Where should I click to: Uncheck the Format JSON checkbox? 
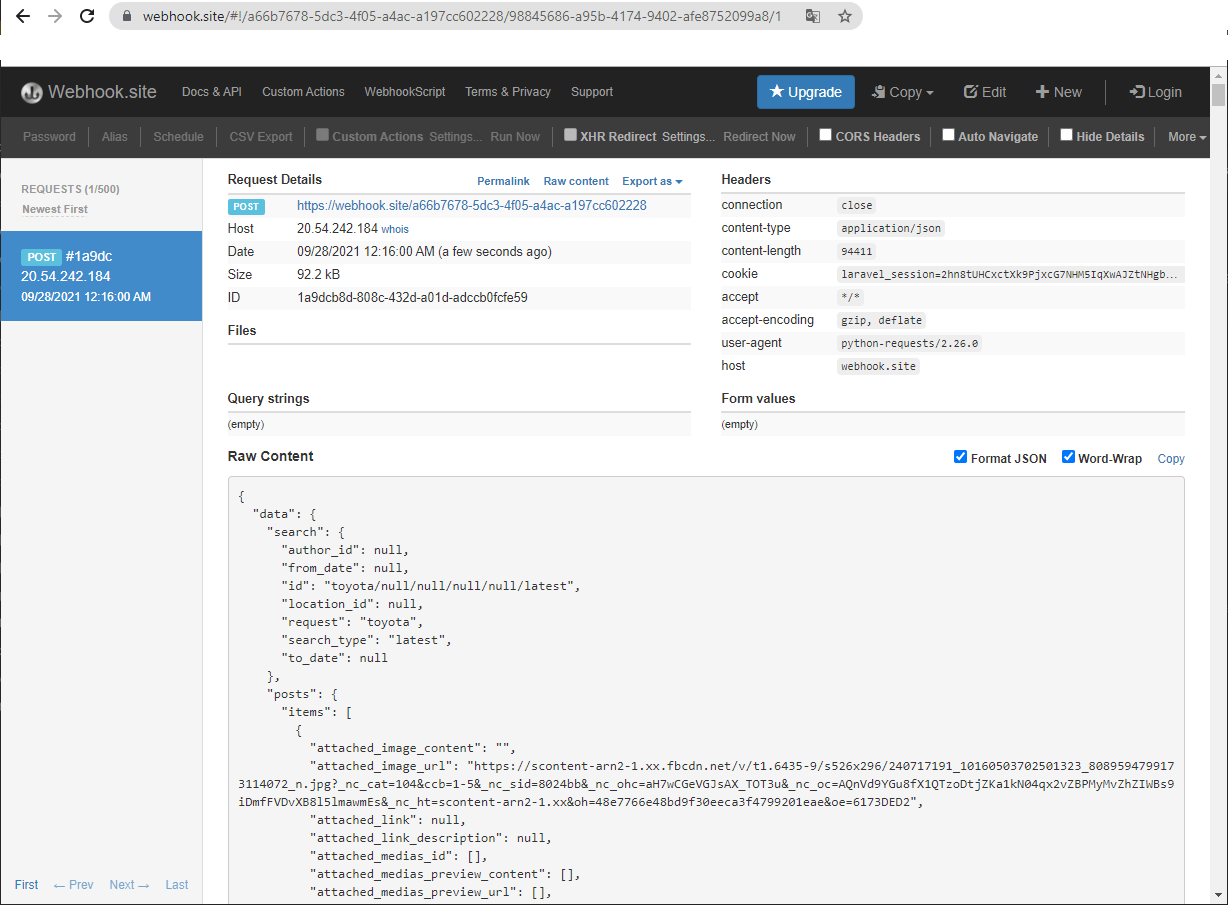click(x=961, y=457)
